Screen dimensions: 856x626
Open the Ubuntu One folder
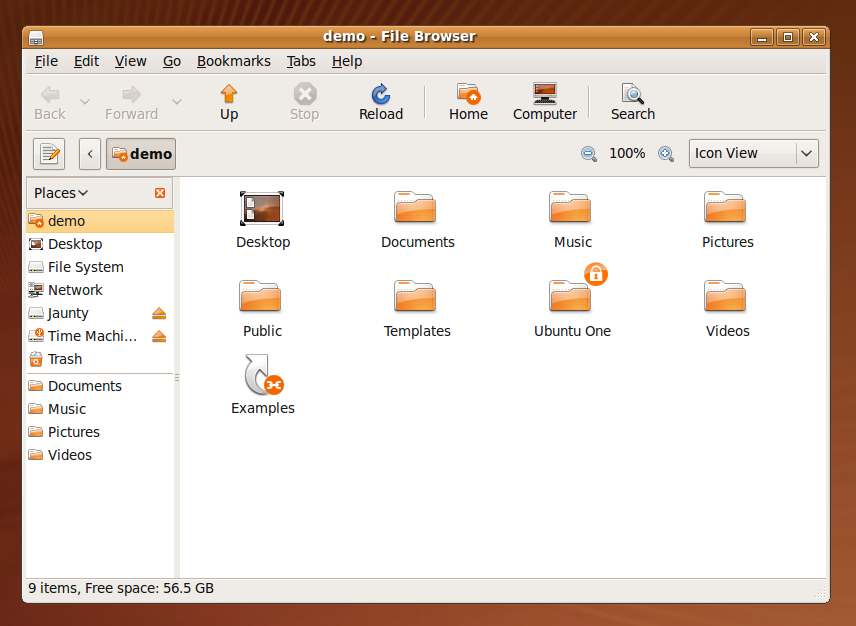coord(571,297)
